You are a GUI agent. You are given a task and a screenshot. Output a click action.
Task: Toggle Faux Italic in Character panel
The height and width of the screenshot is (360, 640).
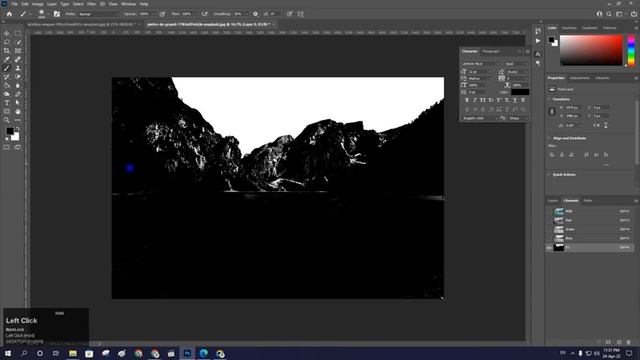point(475,100)
